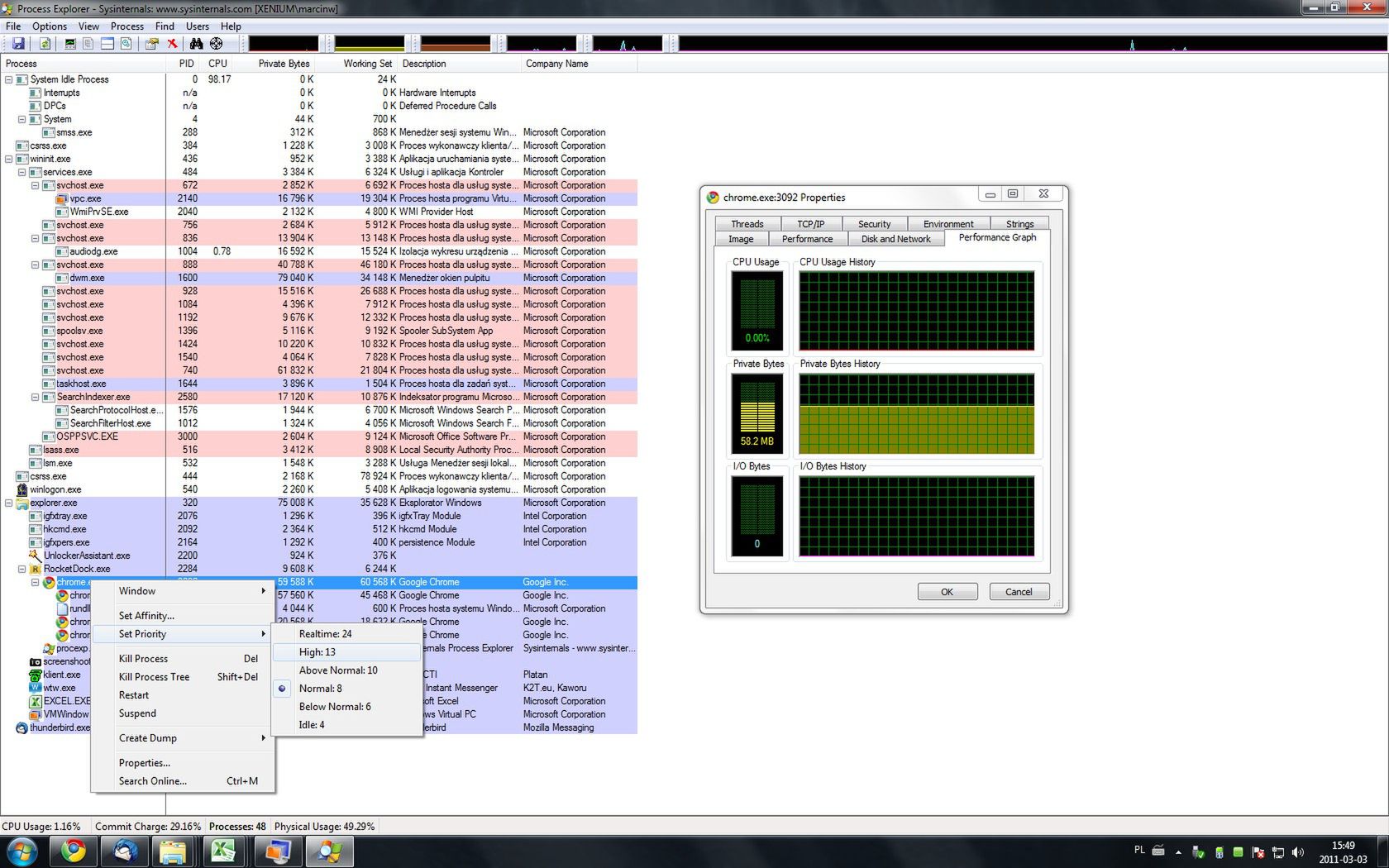Click Cancel in chrome.exe Properties dialog
1389x868 pixels.
coord(1019,592)
